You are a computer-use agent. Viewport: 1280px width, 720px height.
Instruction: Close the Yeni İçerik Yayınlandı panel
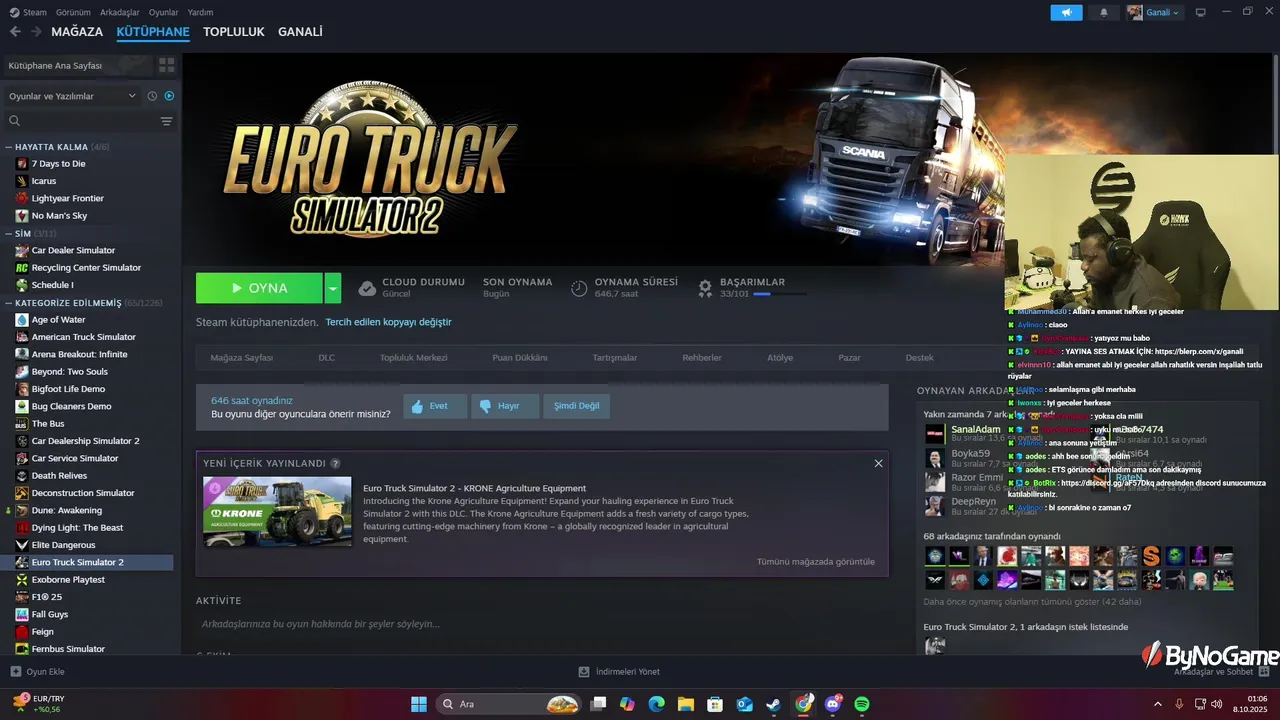[x=878, y=463]
